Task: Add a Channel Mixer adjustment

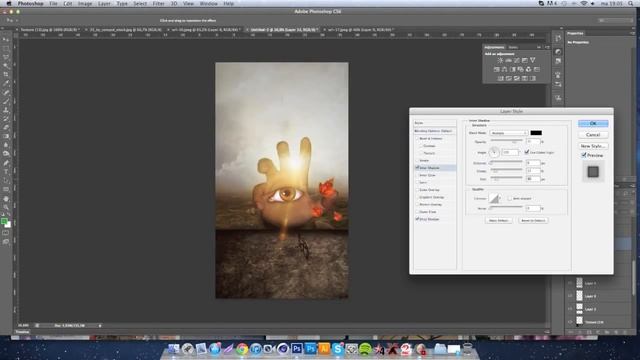Action: pos(529,69)
